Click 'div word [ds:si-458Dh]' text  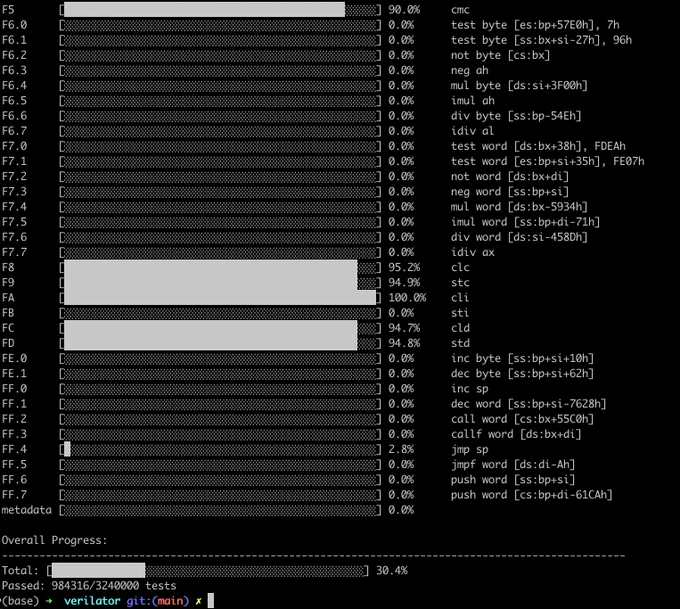pos(519,237)
